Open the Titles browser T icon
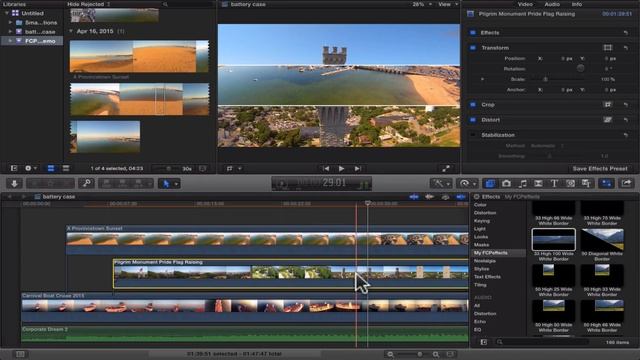Screen dimensions: 640x360 [x=554, y=184]
